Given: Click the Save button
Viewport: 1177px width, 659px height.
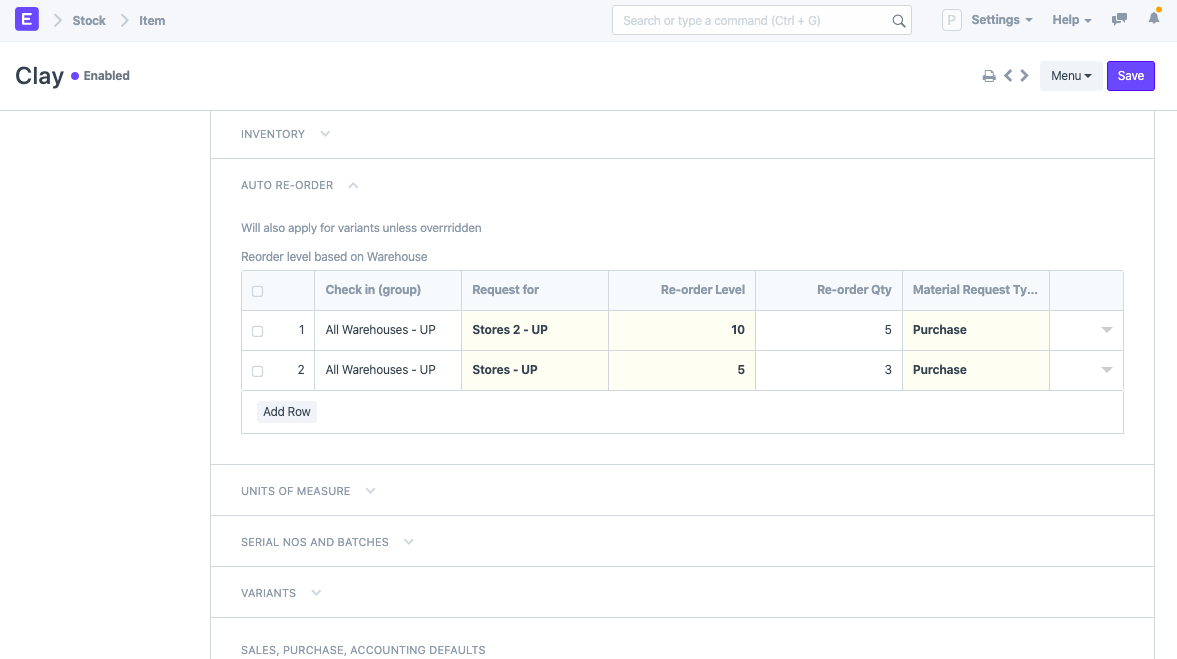Looking at the screenshot, I should tap(1130, 76).
